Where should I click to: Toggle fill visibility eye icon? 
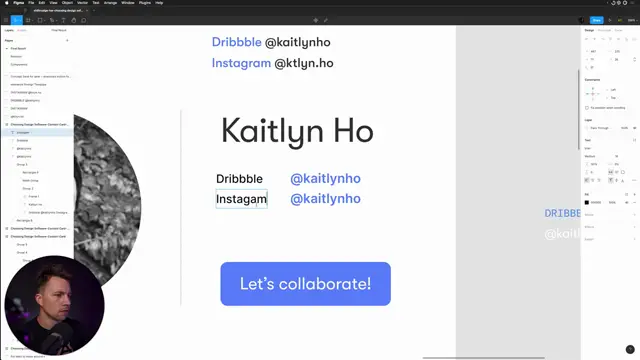coord(627,202)
